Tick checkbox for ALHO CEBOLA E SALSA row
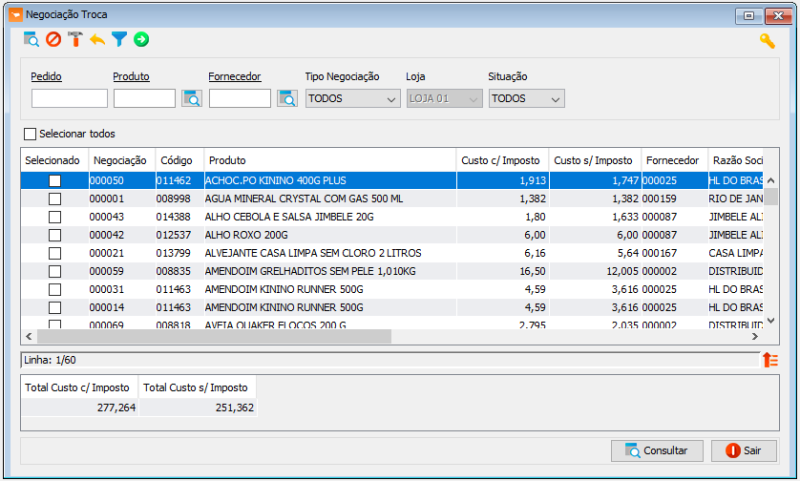The image size is (800, 481). [x=55, y=217]
